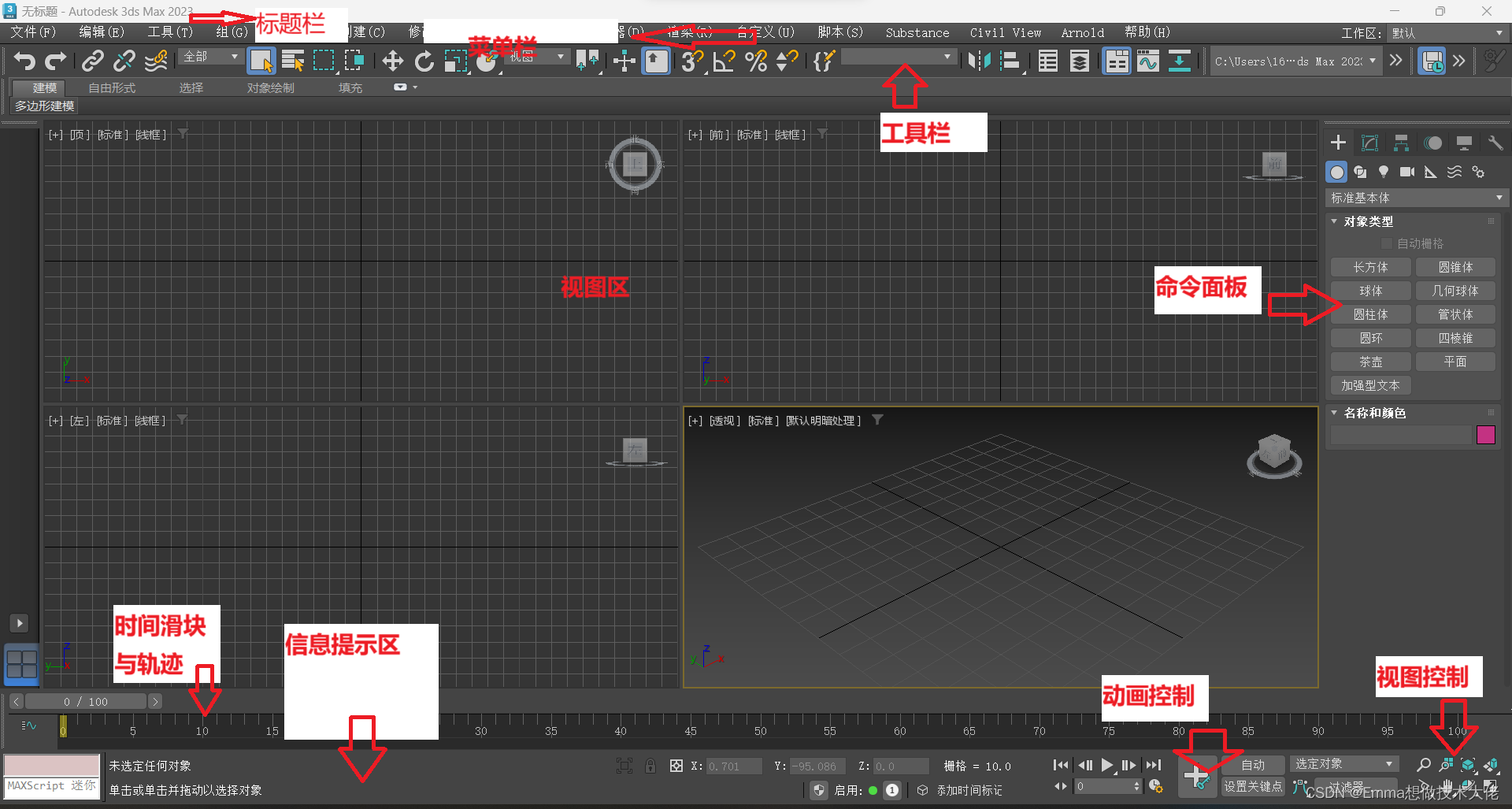This screenshot has width=1512, height=809.
Task: Click Bind to Space Warp icon
Action: pos(156,61)
